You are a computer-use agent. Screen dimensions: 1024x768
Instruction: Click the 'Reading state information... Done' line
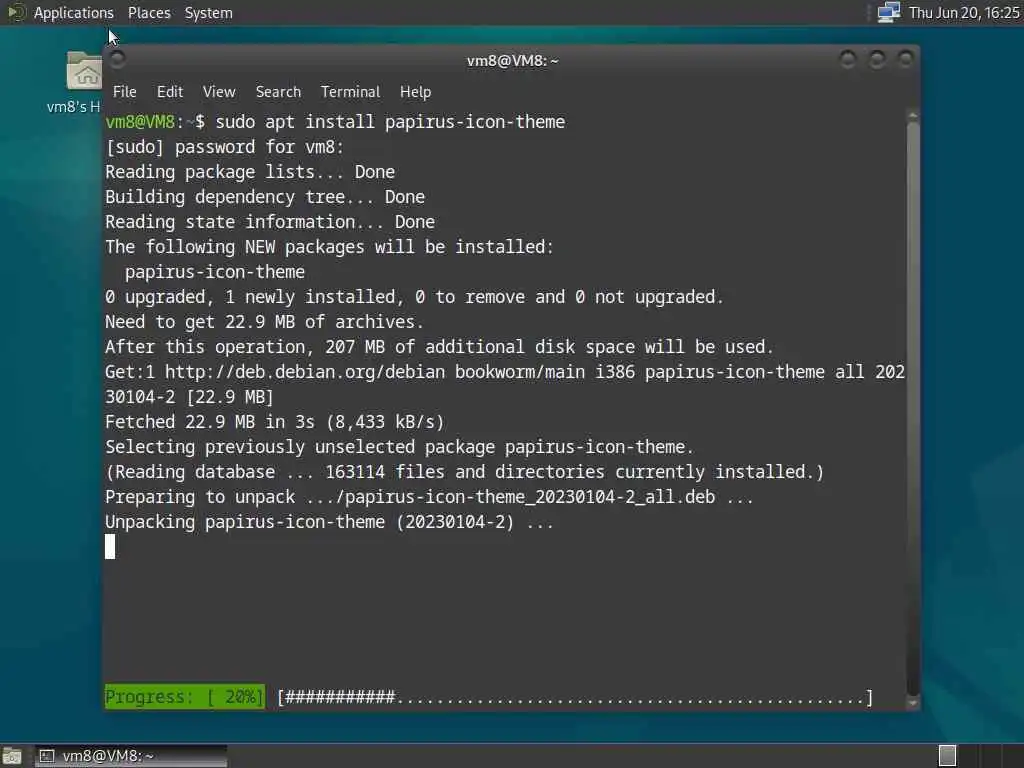point(270,222)
